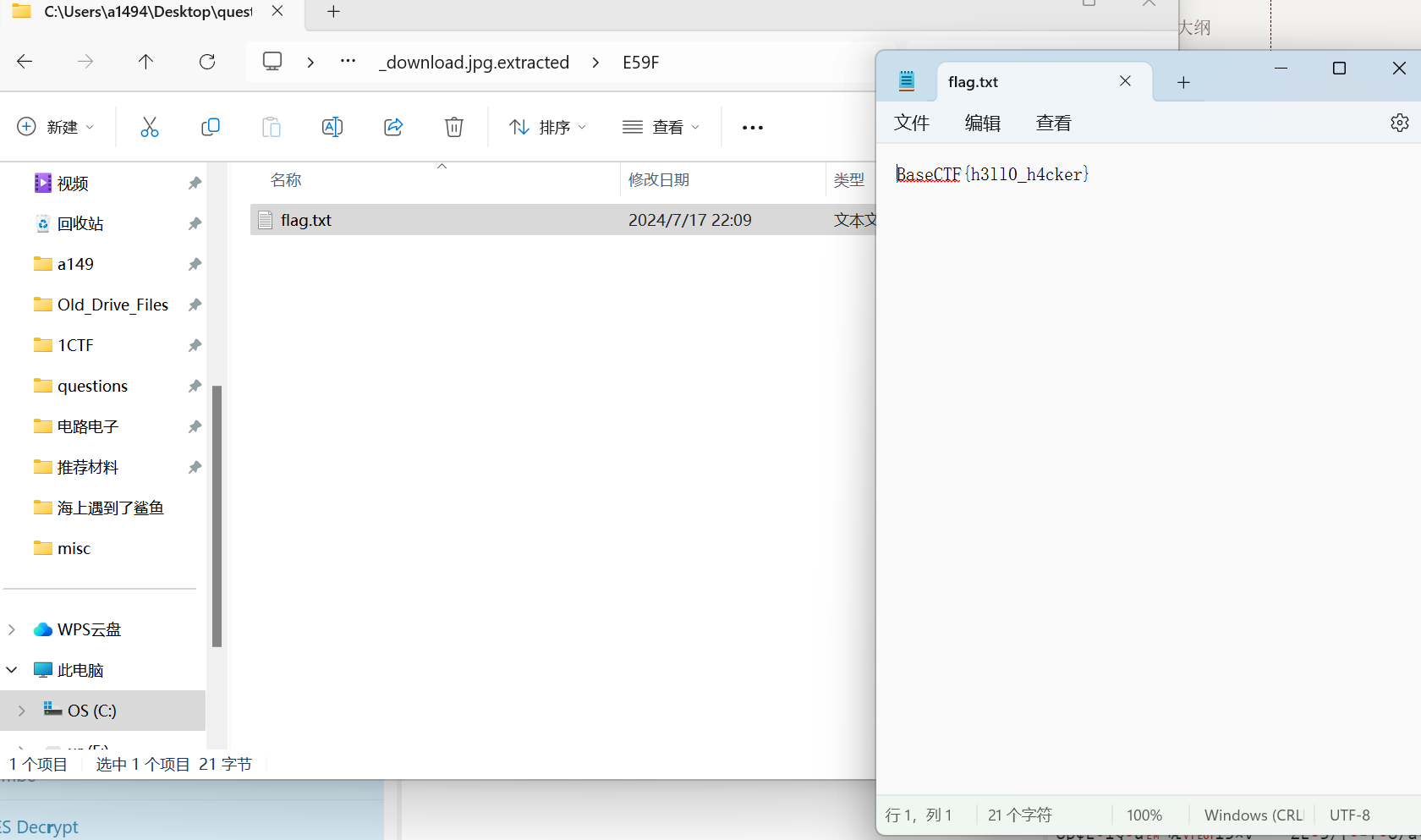
Task: Open 视频 in the navigation pane
Action: pyautogui.click(x=73, y=184)
